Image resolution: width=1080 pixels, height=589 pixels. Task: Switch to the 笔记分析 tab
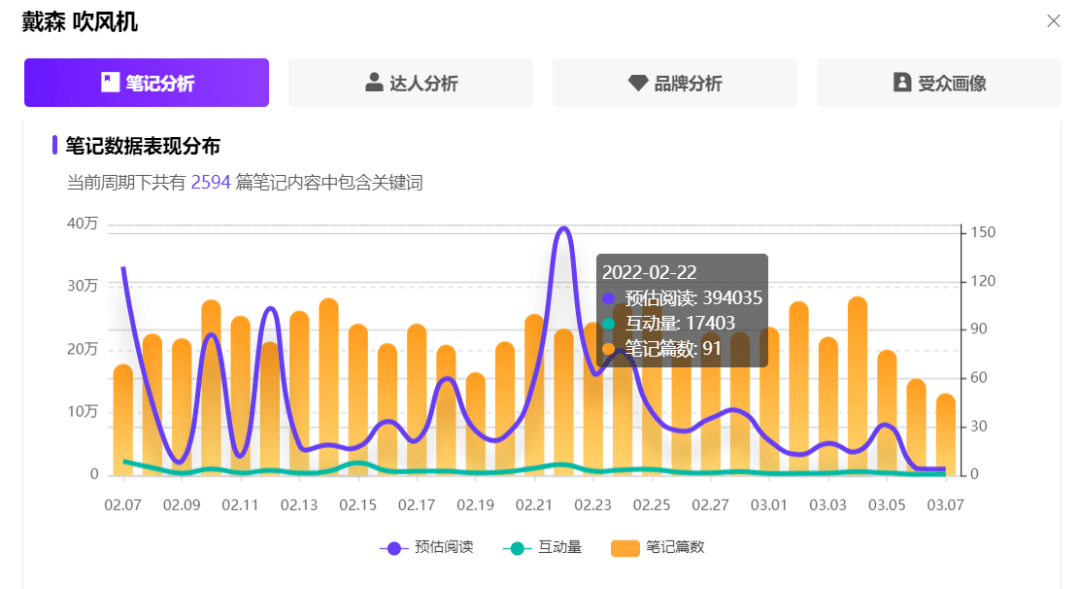click(146, 83)
